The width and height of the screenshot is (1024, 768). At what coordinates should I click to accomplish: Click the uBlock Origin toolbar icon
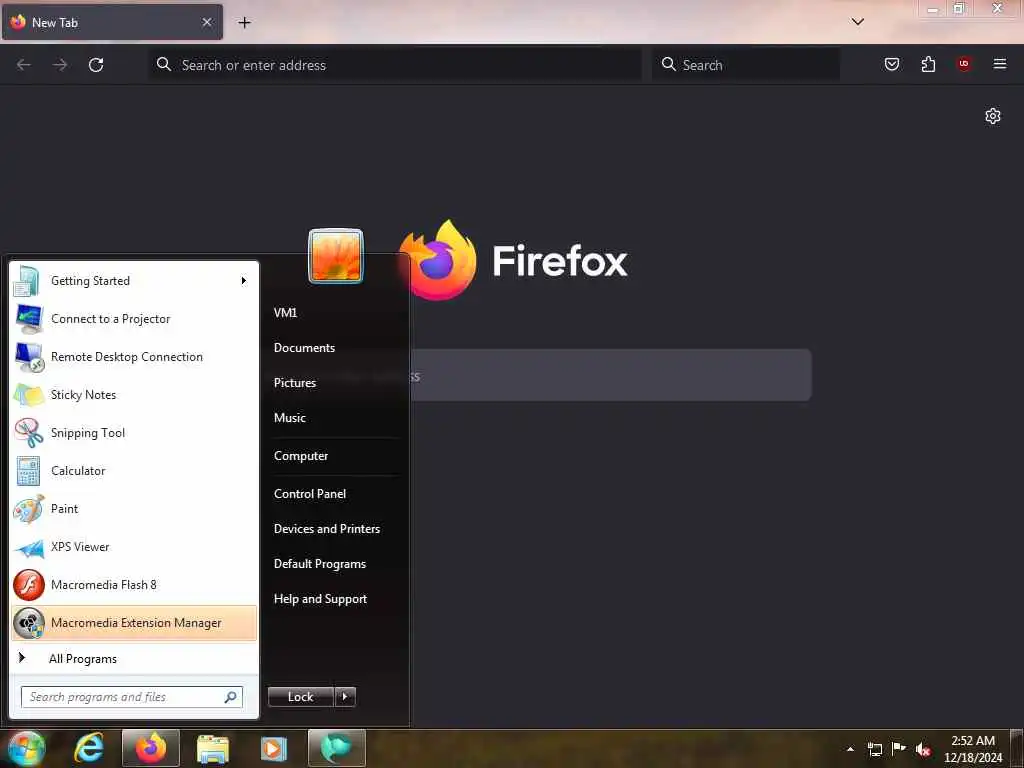[964, 64]
